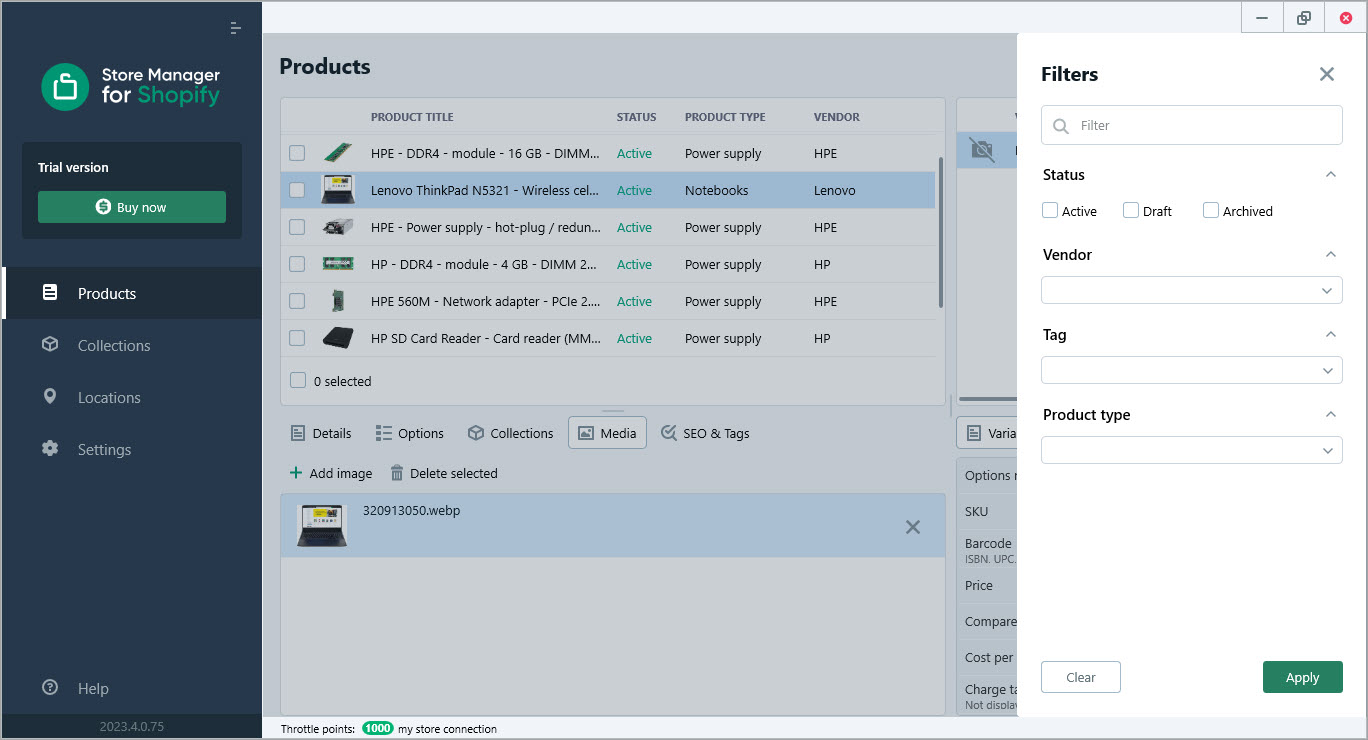Click the products list vertical scrollbar
The image size is (1368, 740).
tap(940, 232)
